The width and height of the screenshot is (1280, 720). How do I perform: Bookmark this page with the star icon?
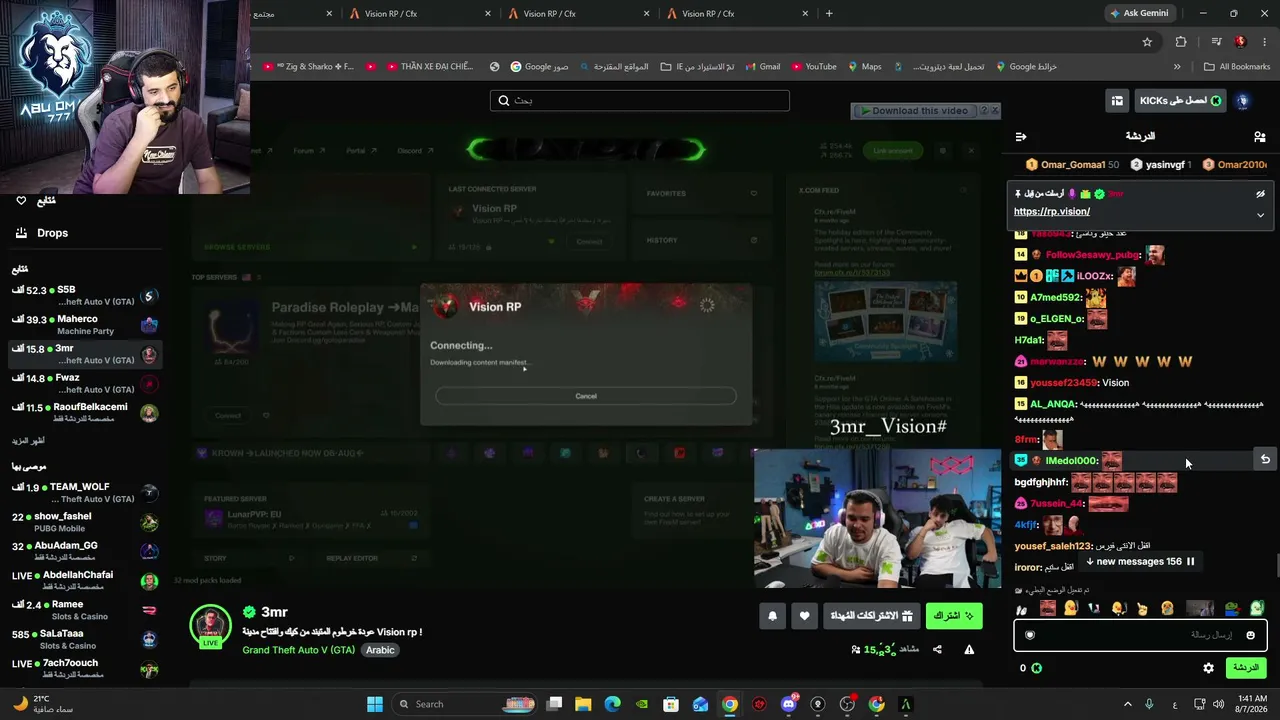[1147, 42]
